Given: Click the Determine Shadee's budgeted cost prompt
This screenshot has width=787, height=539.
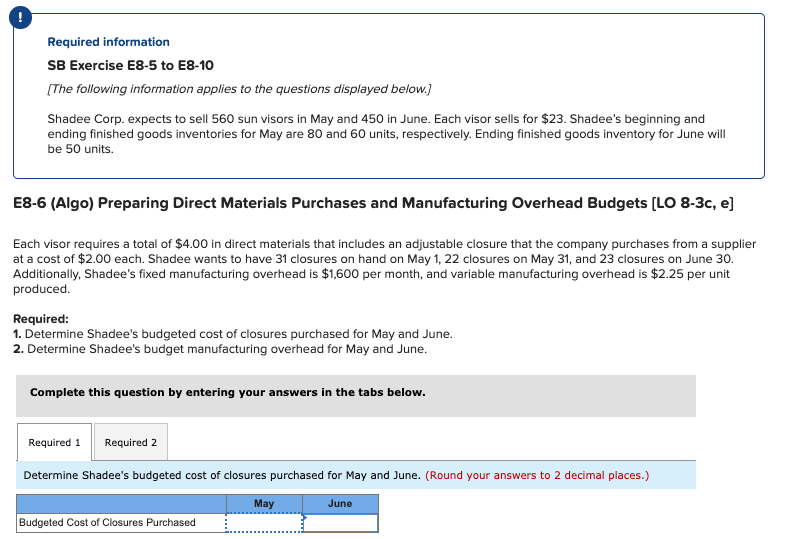Looking at the screenshot, I should coord(222,475).
